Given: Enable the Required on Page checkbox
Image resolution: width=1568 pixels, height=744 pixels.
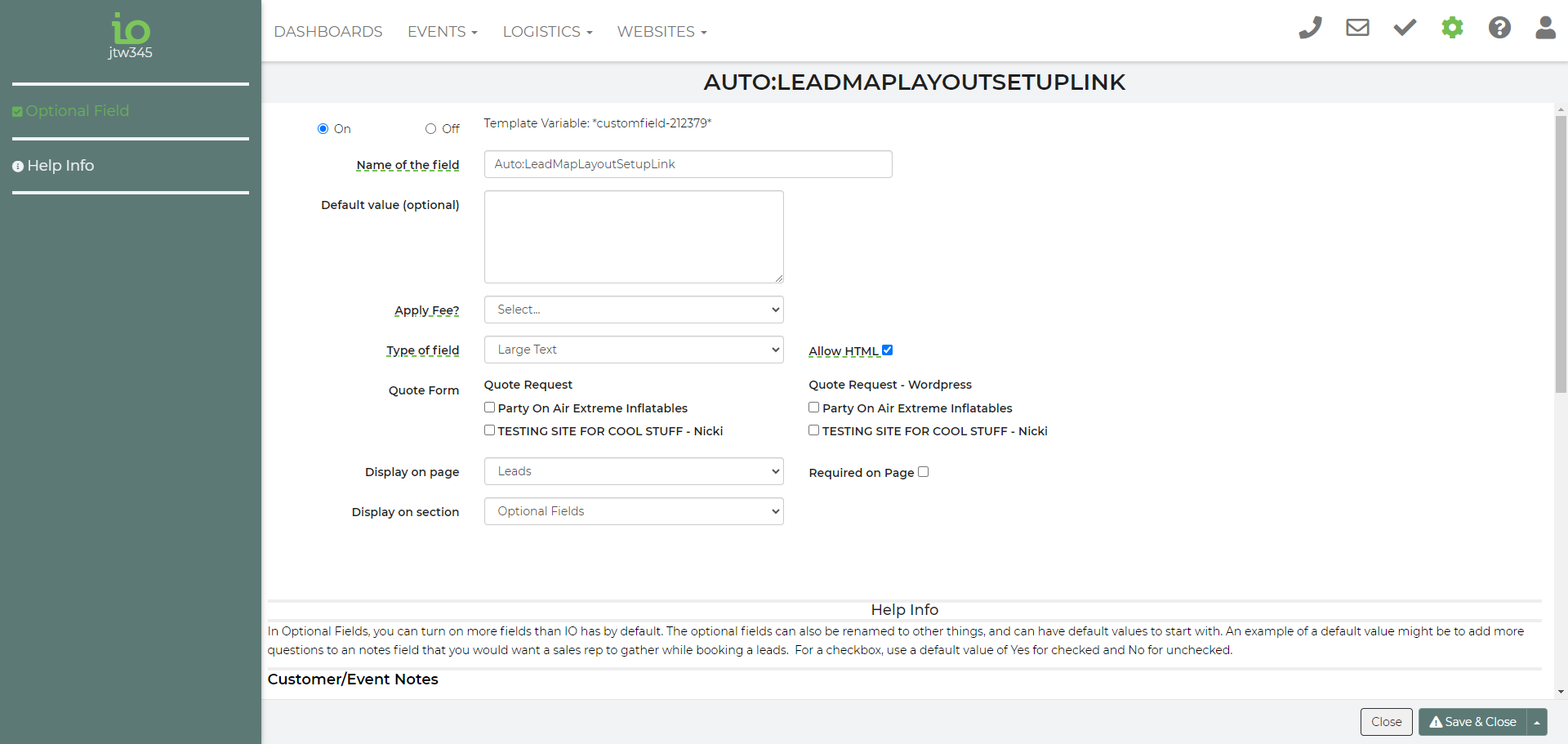Looking at the screenshot, I should coord(923,472).
